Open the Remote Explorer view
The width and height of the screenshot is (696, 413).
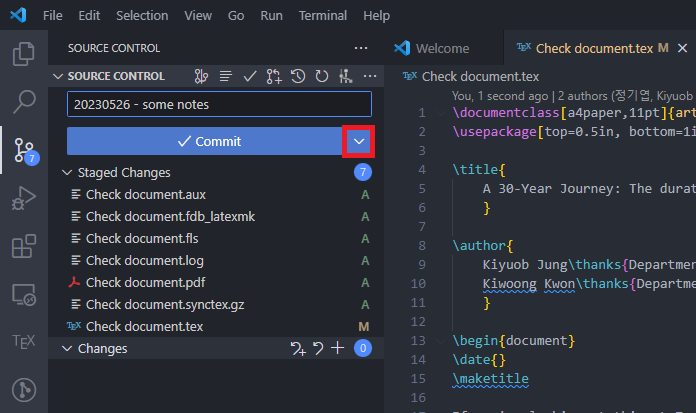[x=24, y=294]
